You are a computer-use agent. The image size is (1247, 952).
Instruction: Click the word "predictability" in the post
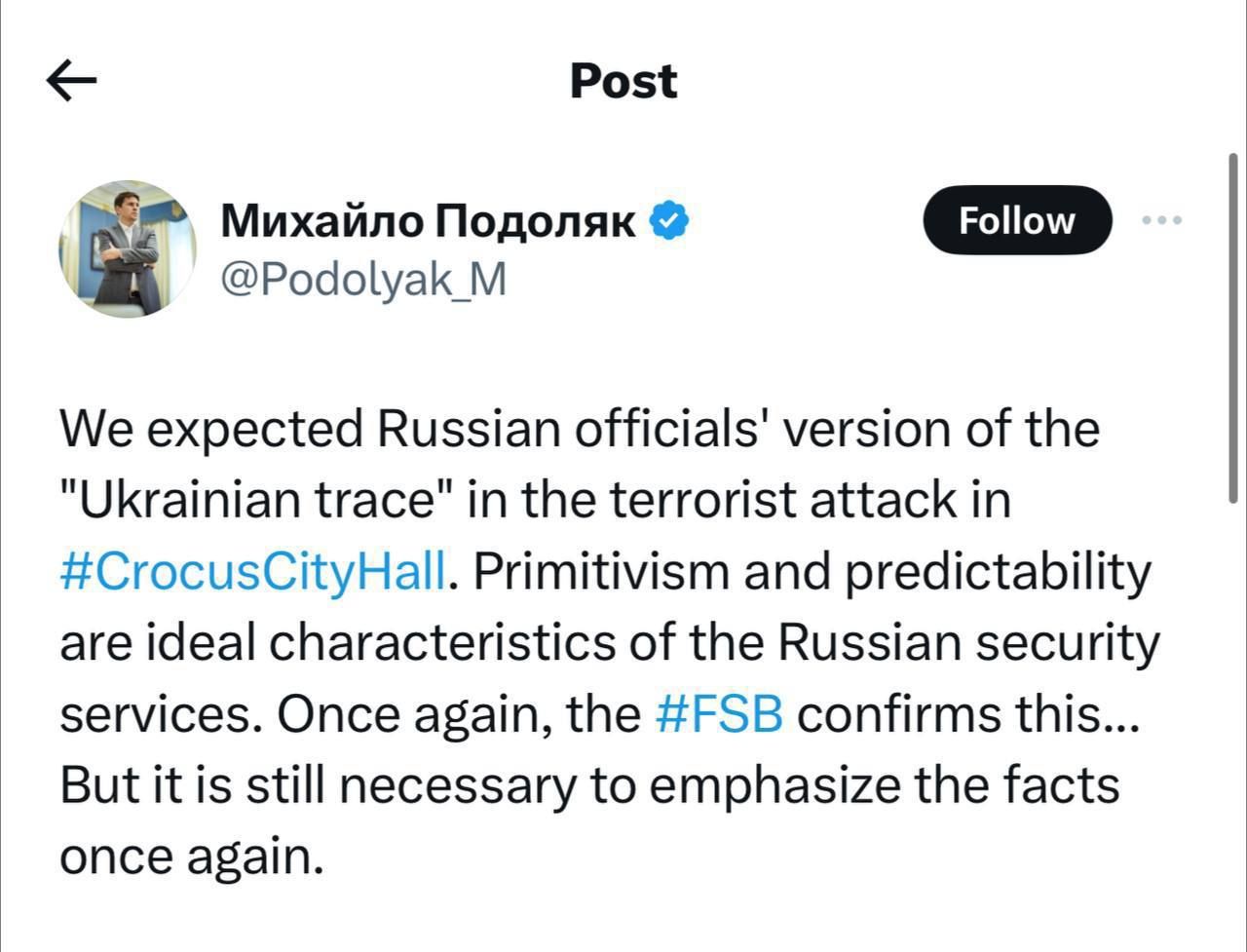point(998,572)
